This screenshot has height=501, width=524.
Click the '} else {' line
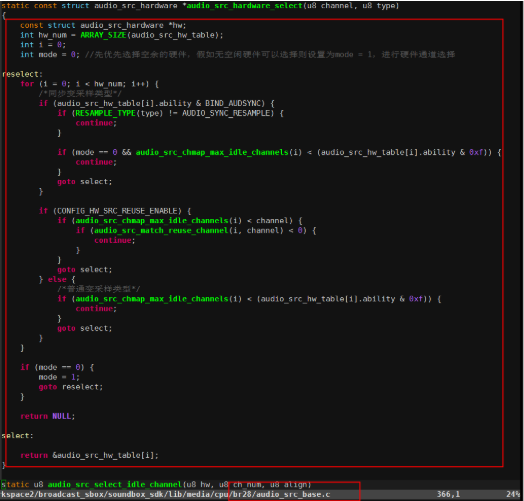57,279
